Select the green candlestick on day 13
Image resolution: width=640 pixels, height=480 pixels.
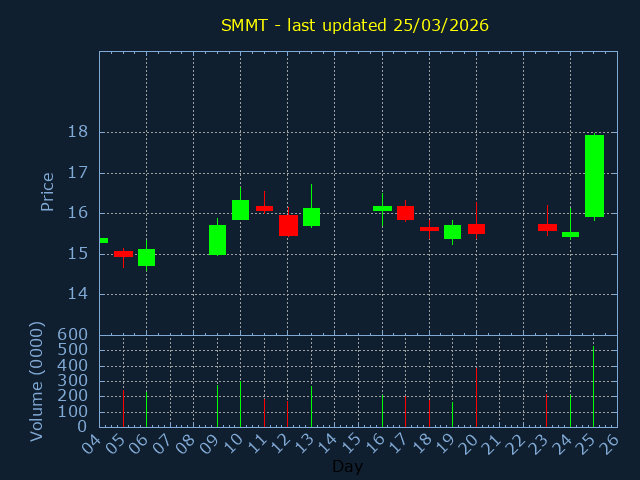[311, 217]
